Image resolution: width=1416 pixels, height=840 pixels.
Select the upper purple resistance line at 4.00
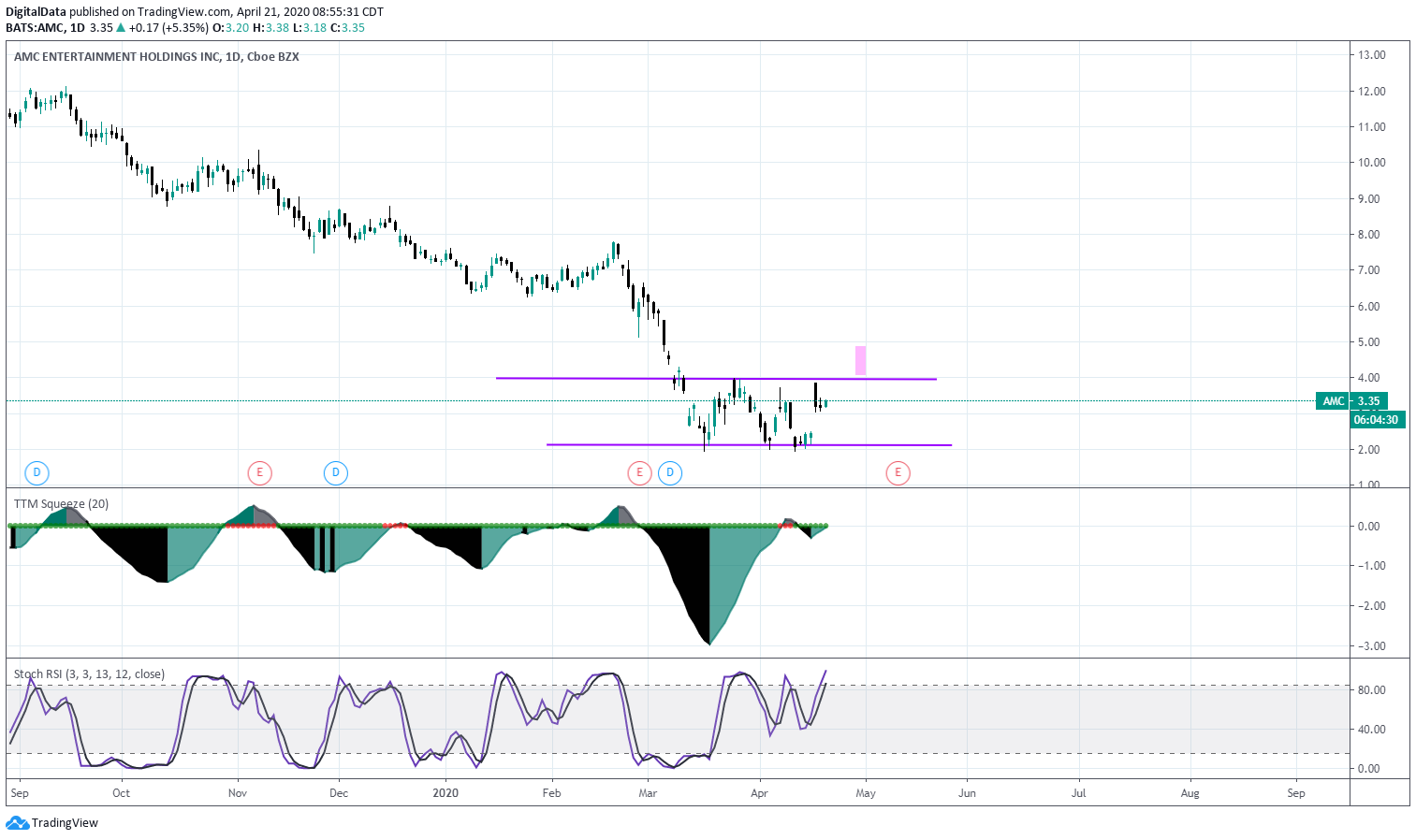pos(716,378)
